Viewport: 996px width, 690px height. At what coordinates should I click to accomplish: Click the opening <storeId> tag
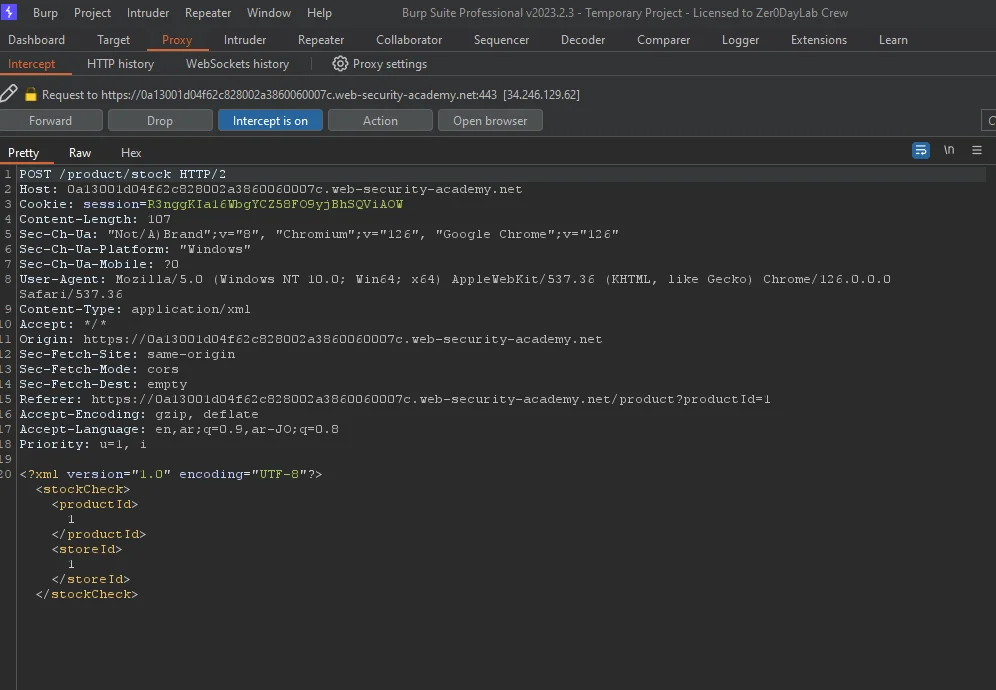pos(87,549)
